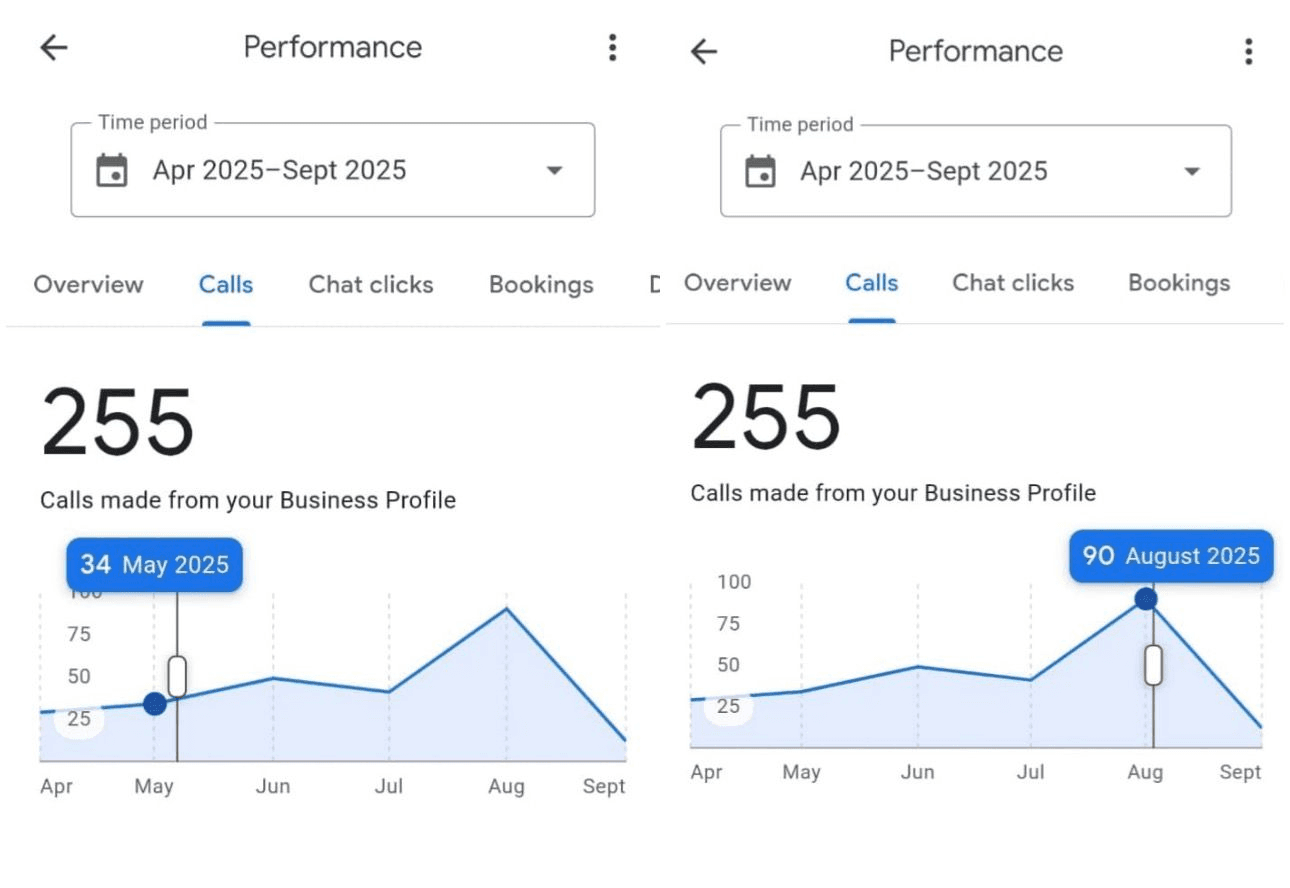Image resolution: width=1290 pixels, height=888 pixels.
Task: Tap the back arrow on the left screenshot
Action: (x=52, y=47)
